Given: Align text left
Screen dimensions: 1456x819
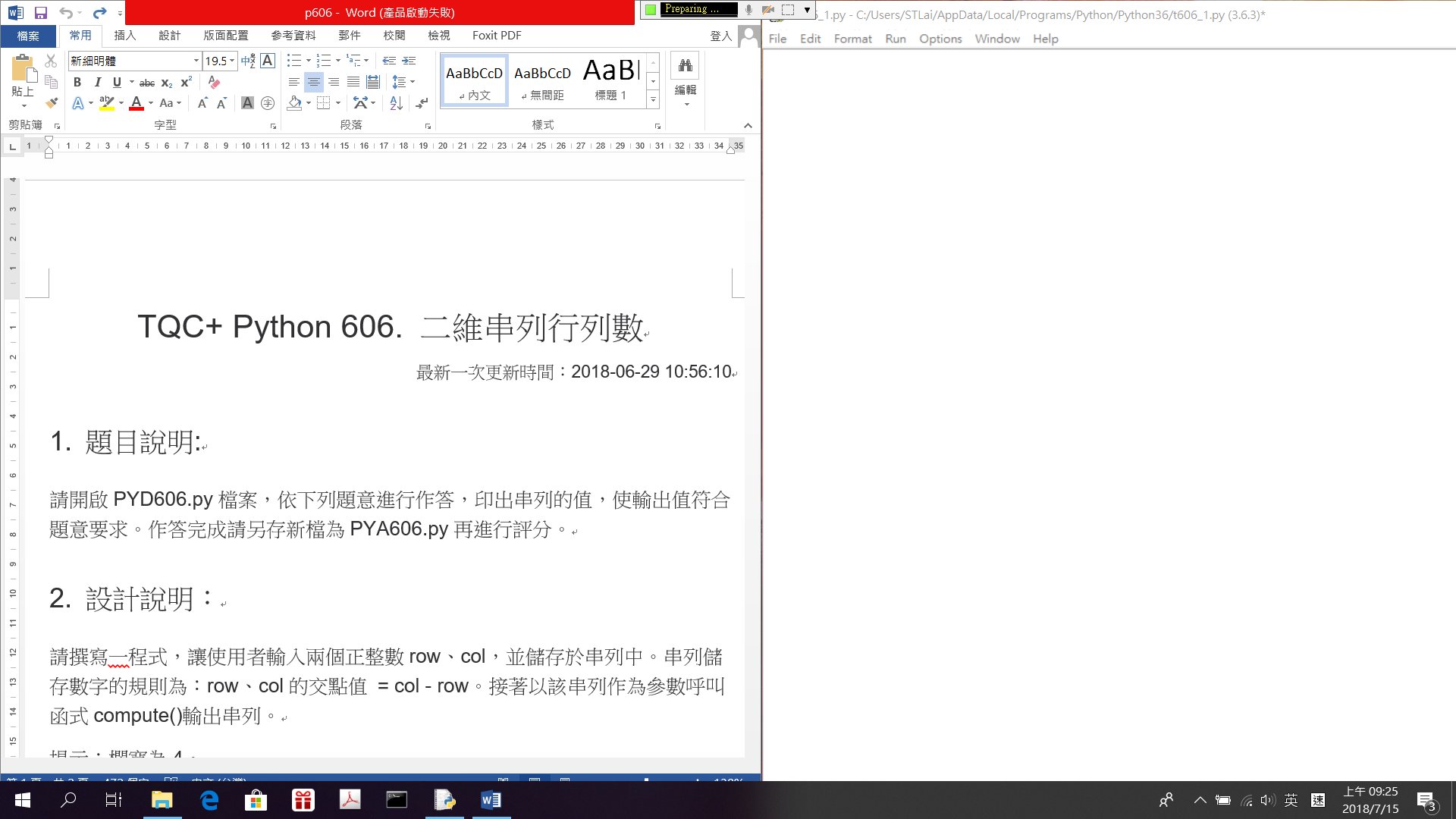Looking at the screenshot, I should click(x=293, y=82).
